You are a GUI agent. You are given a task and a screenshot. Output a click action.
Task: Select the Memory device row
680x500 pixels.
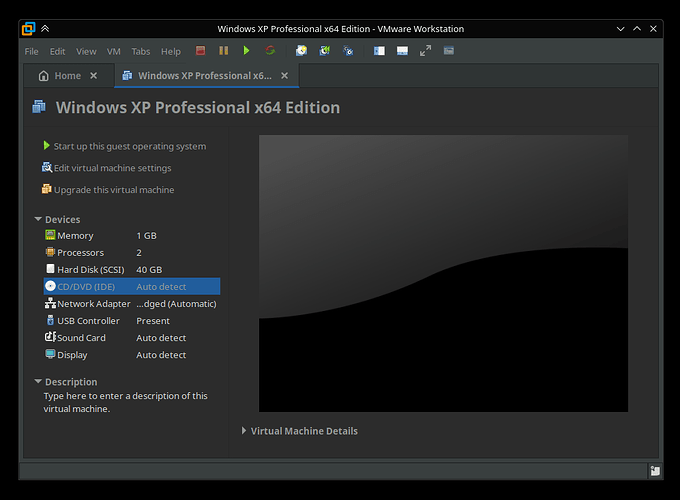point(132,235)
